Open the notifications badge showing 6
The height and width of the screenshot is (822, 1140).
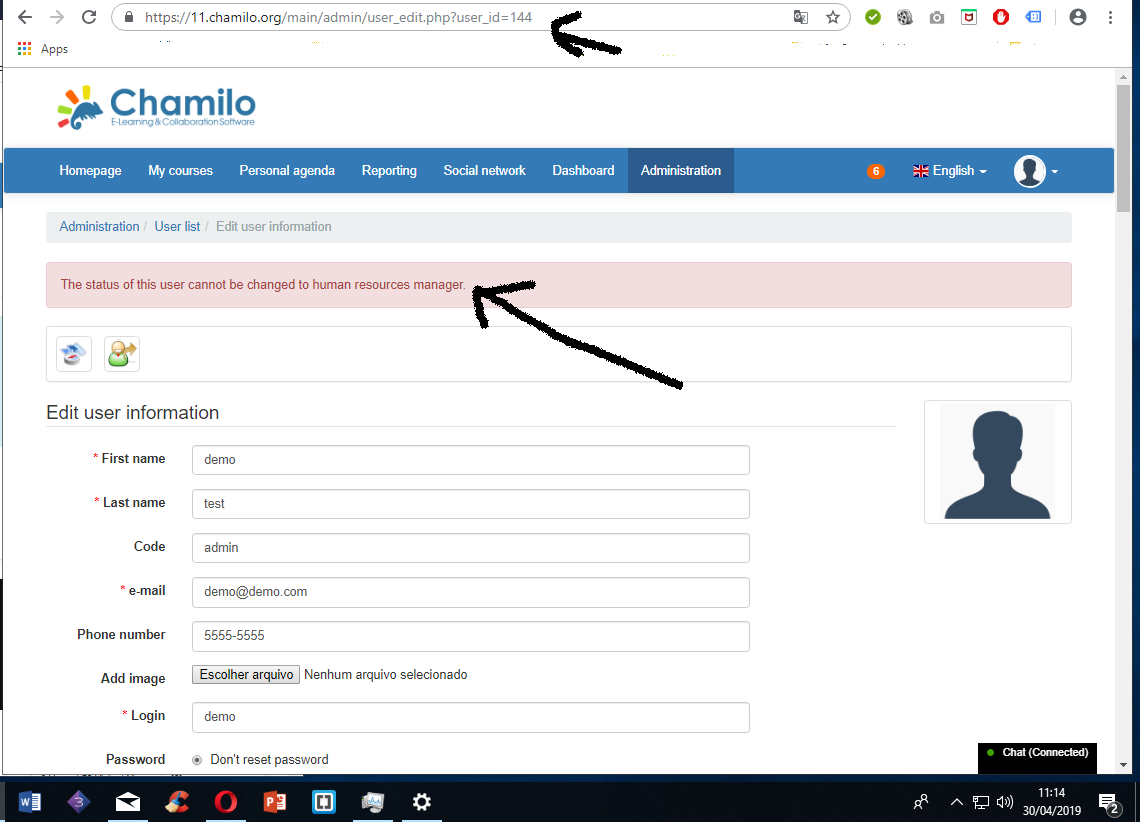(876, 171)
